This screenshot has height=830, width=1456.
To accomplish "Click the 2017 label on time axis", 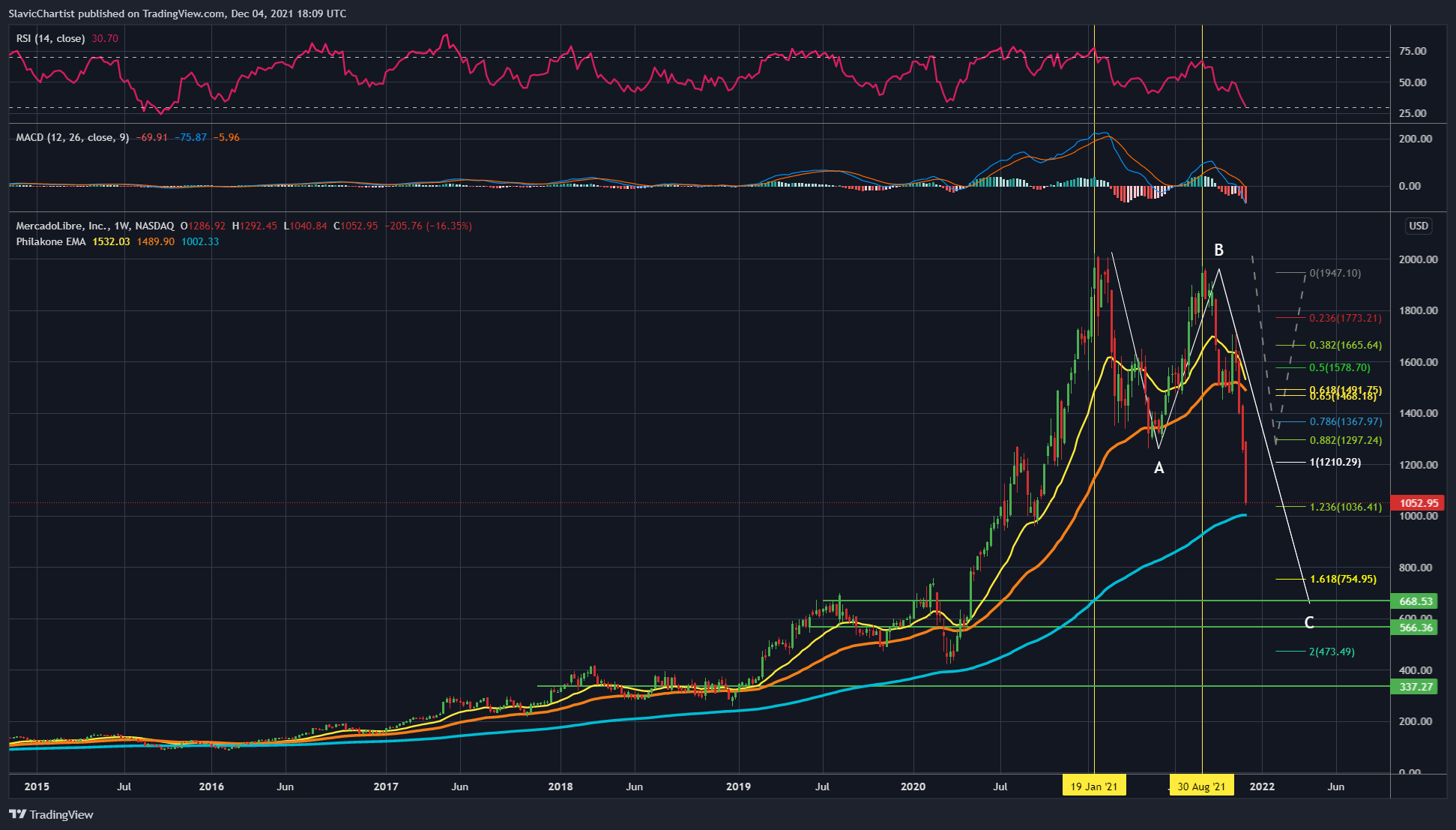I will pos(386,787).
